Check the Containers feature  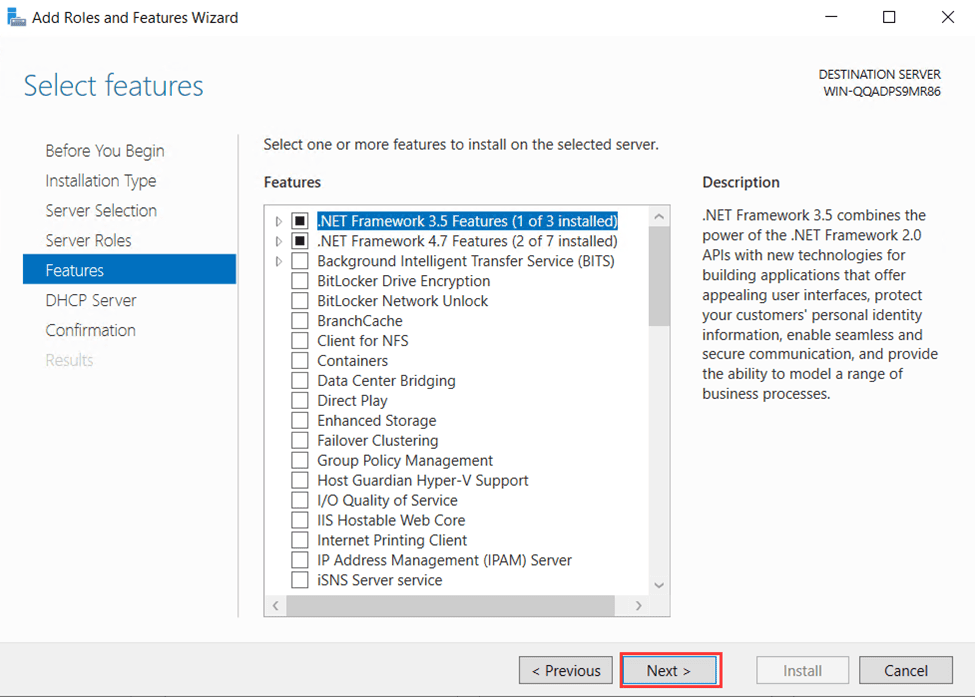[298, 361]
